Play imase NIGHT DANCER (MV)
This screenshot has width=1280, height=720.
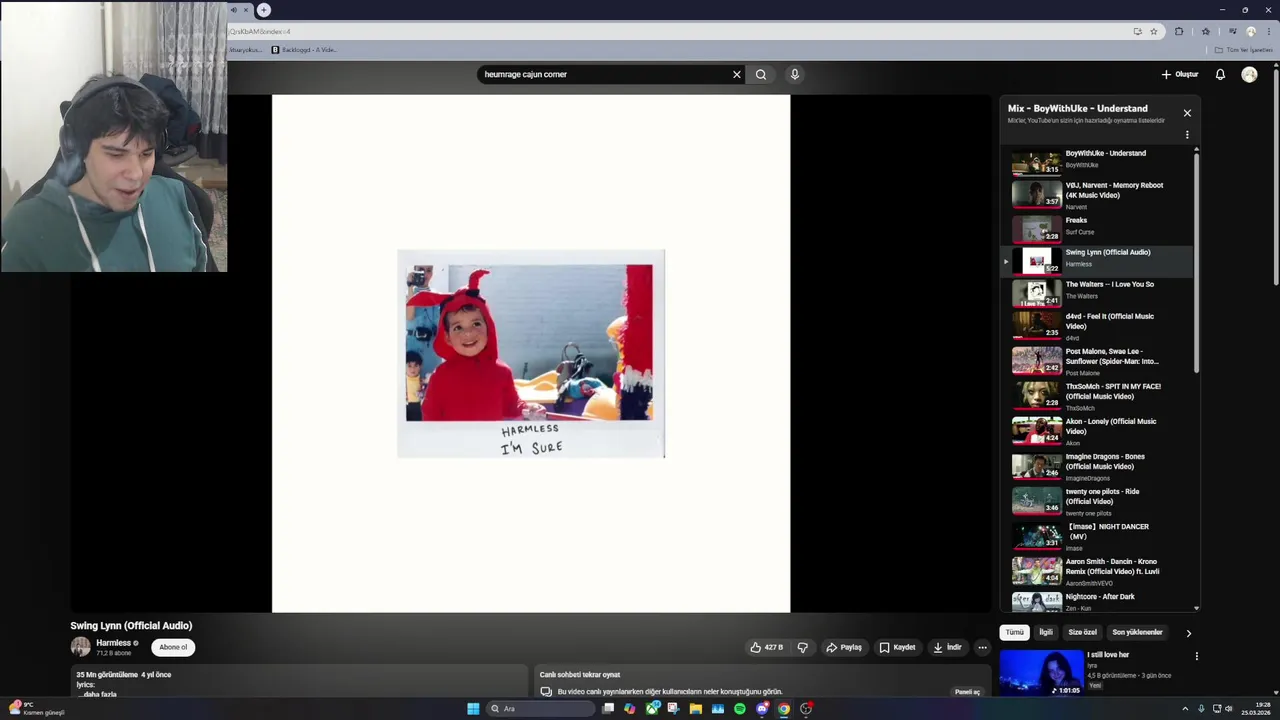(1097, 536)
